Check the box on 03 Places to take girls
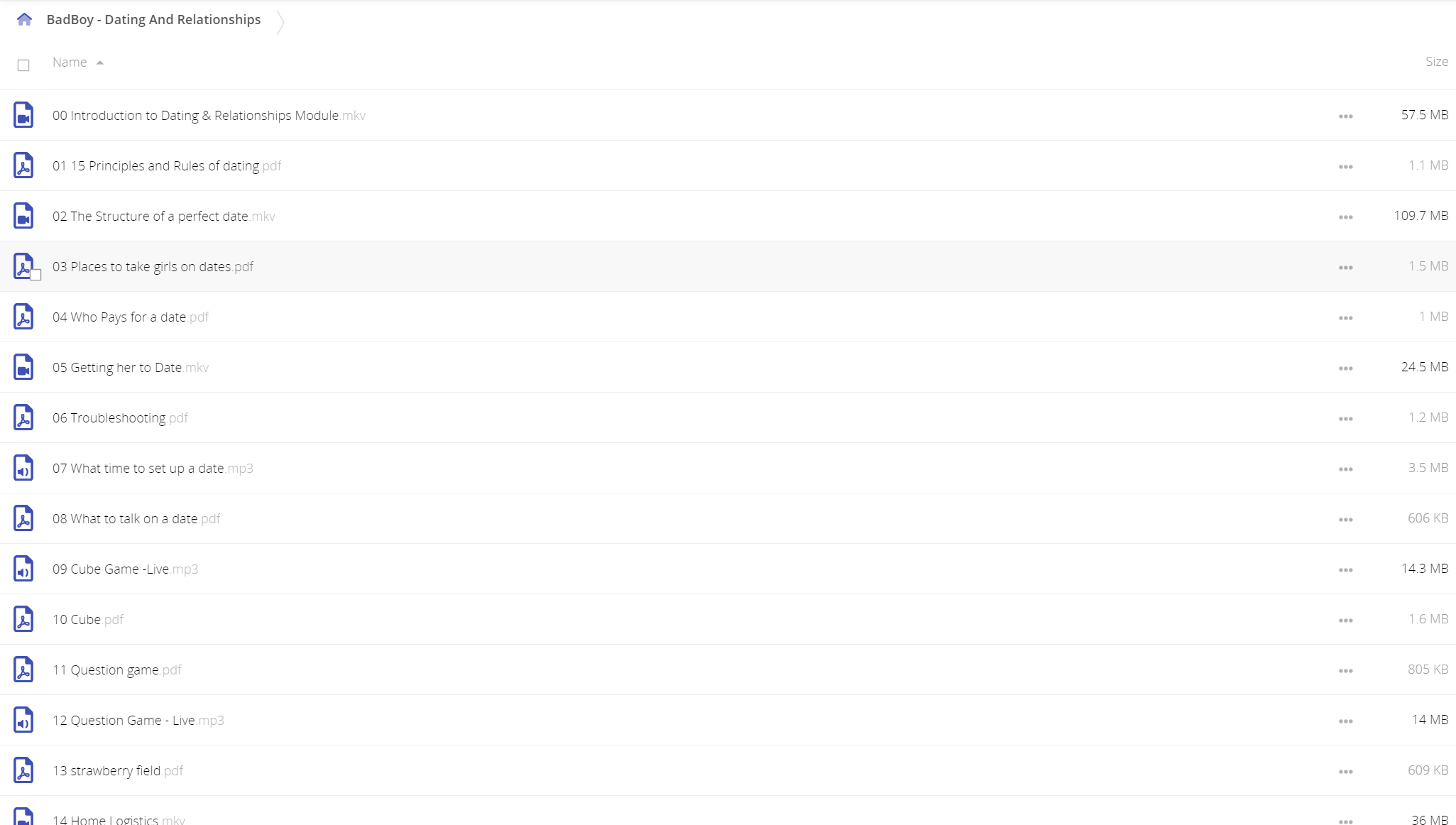Viewport: 1456px width, 825px height. 35,275
